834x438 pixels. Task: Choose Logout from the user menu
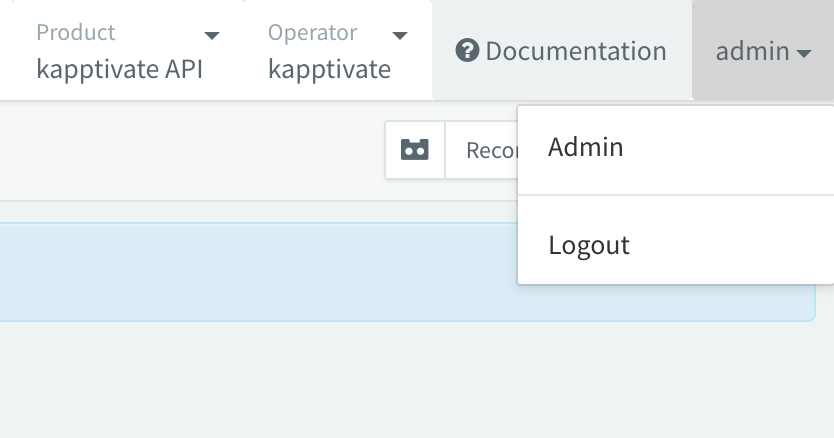589,245
